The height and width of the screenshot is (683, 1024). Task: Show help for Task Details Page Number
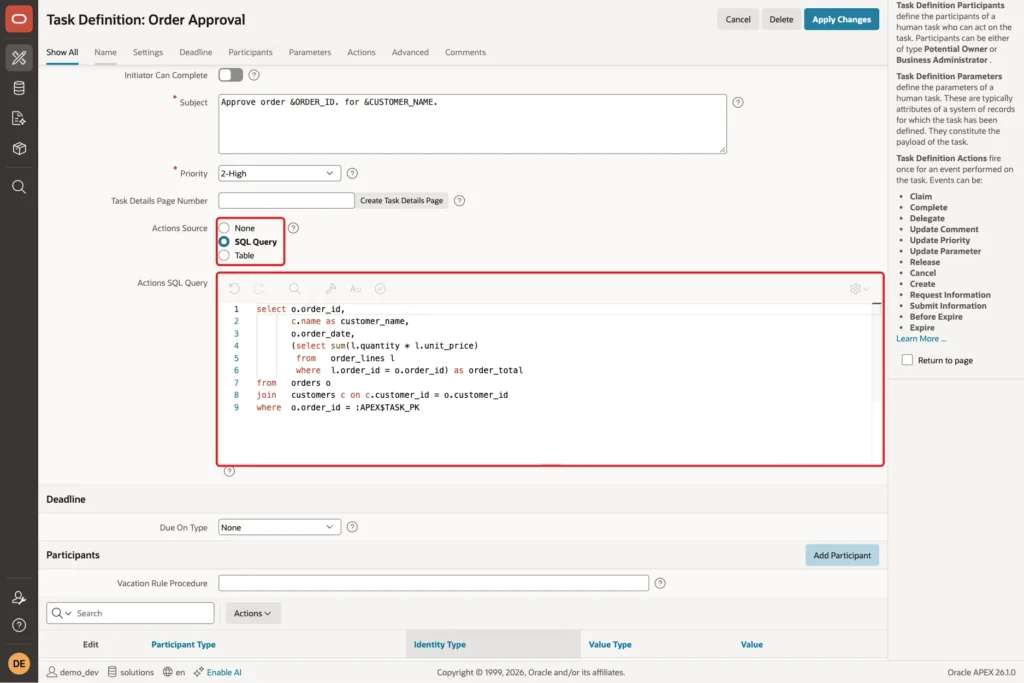(459, 201)
